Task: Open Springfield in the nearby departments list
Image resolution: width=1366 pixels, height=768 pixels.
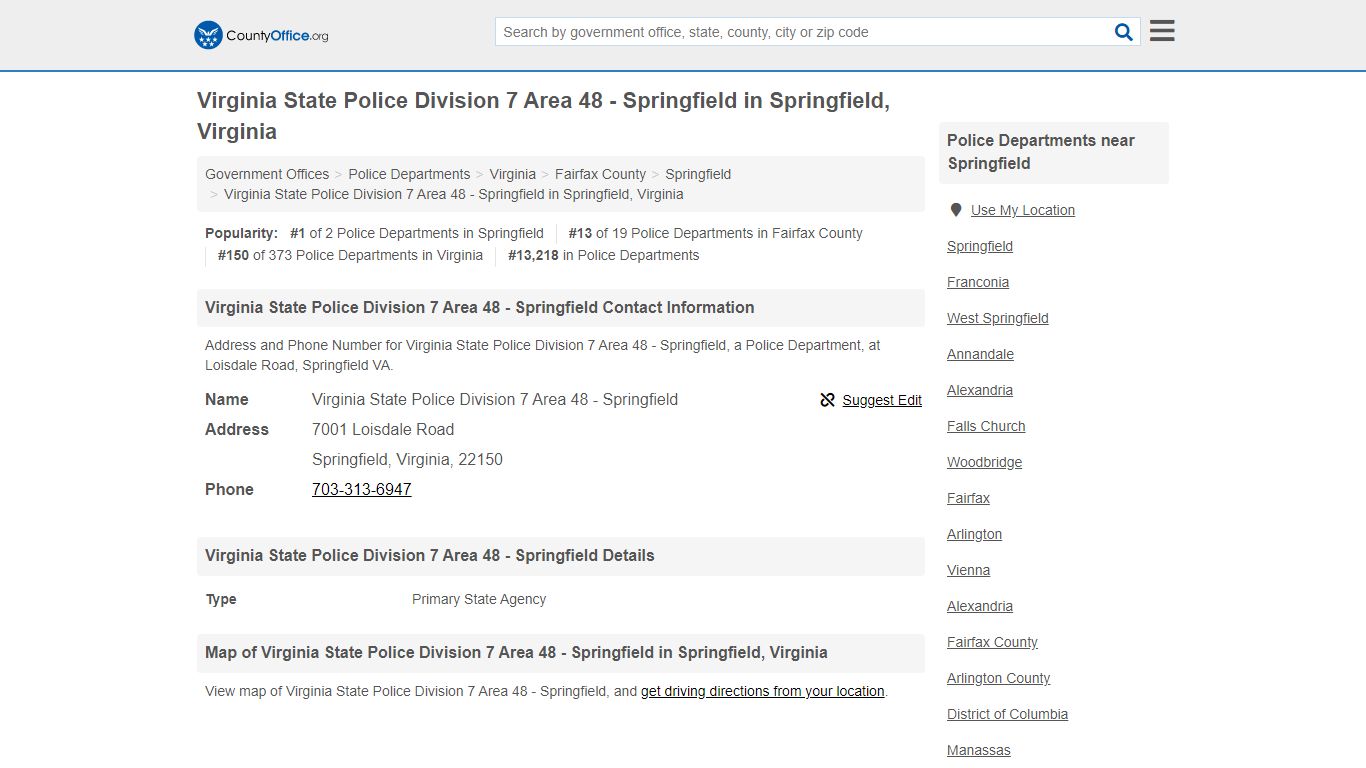Action: point(980,246)
